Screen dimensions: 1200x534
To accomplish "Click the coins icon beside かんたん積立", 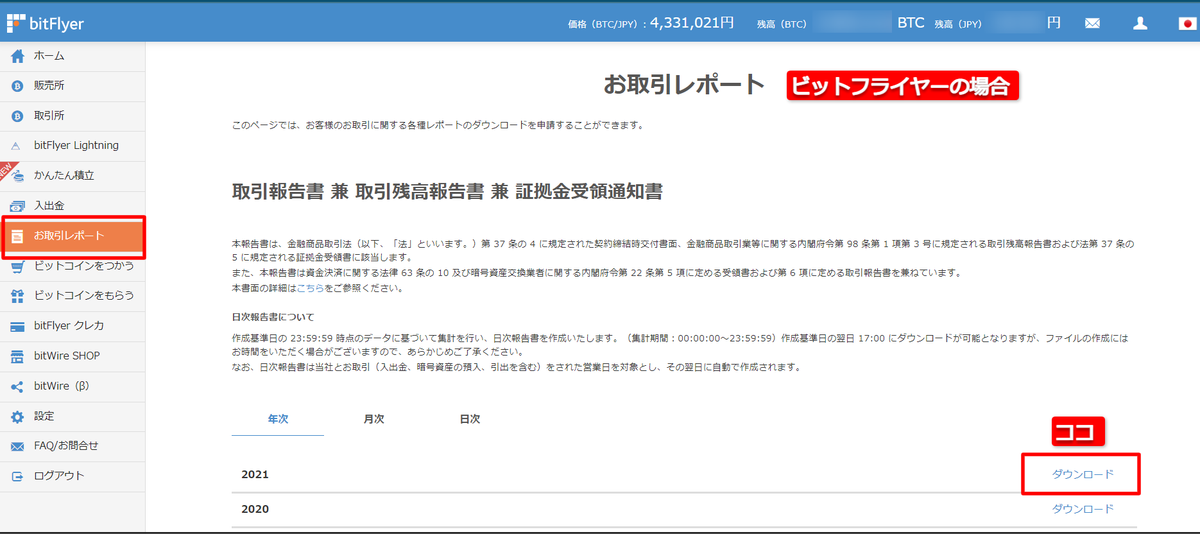I will pyautogui.click(x=17, y=176).
